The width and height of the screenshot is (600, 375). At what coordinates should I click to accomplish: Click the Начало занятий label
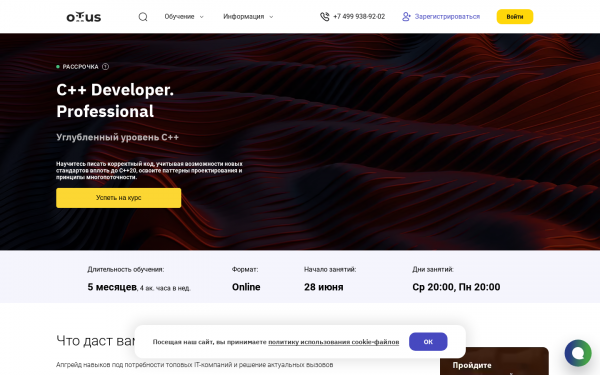tap(330, 269)
